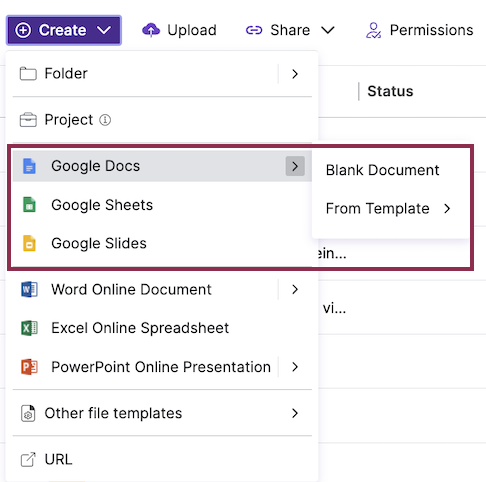Viewport: 486px width, 482px height.
Task: Click the Upload button label
Action: pyautogui.click(x=192, y=30)
